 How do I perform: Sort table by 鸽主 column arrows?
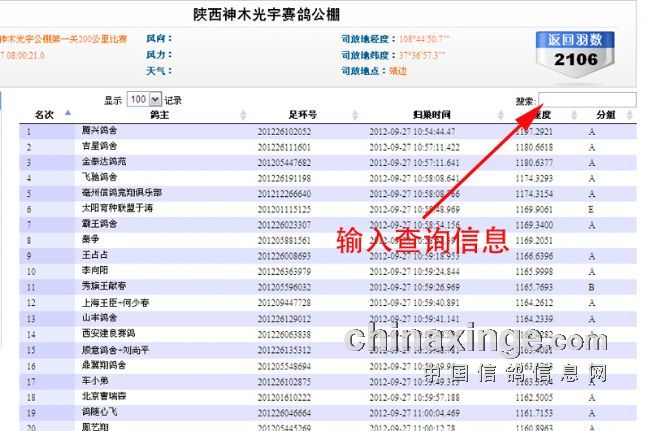(x=243, y=115)
